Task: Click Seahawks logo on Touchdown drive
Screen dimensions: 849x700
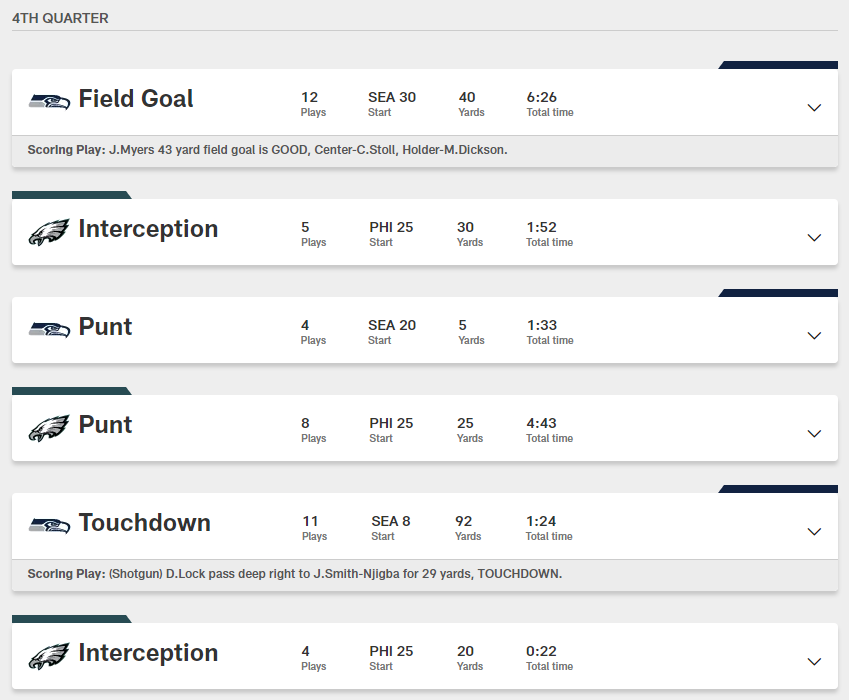Action: 49,525
